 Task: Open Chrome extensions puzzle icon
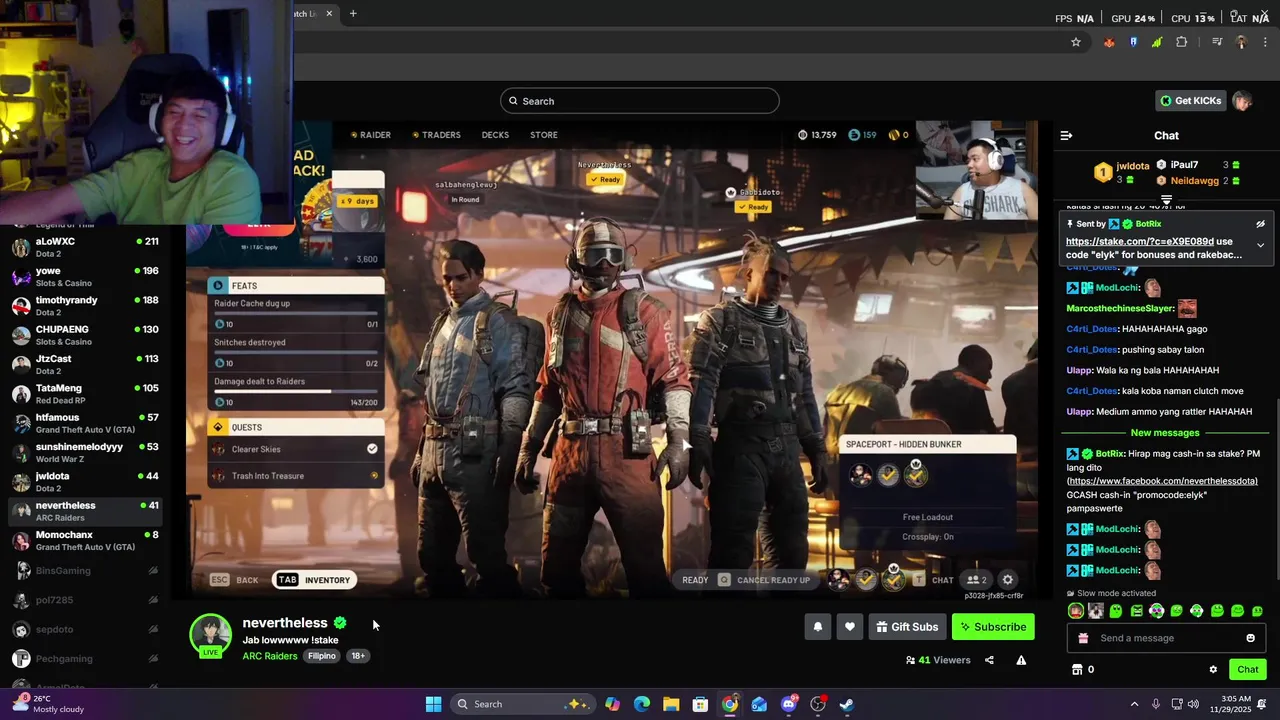coord(1181,42)
